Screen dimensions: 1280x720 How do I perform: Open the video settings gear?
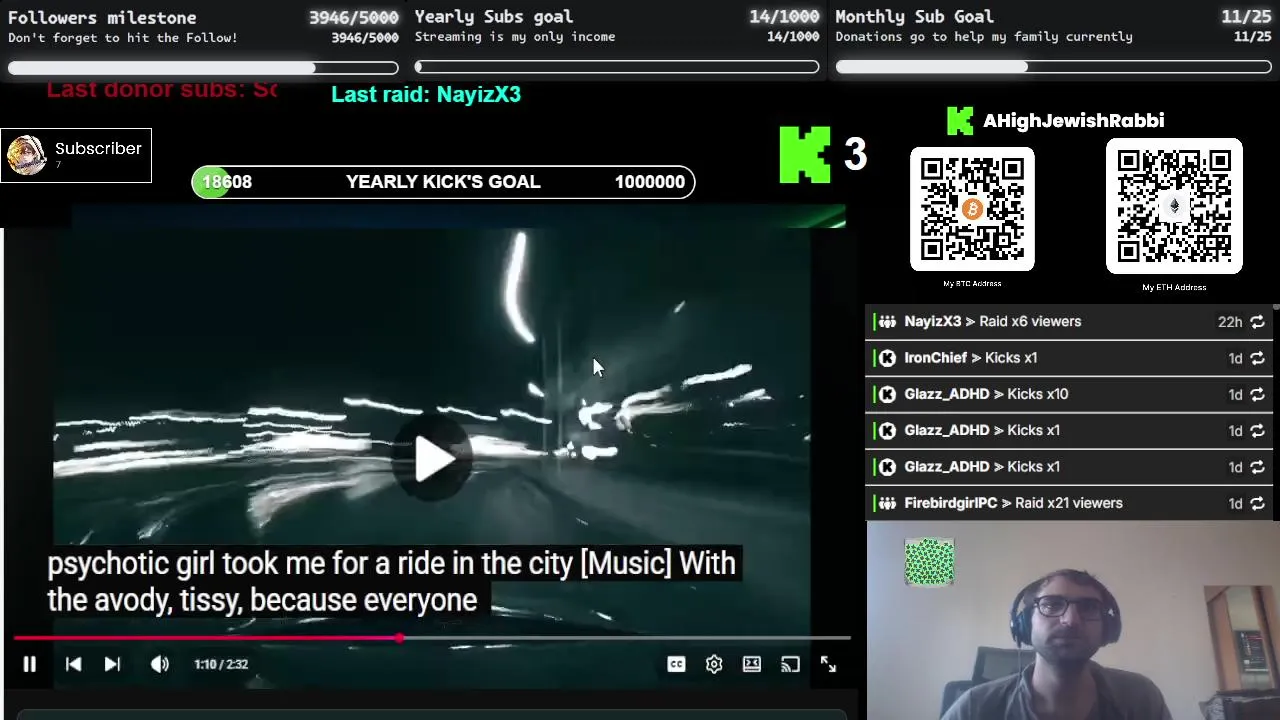(x=714, y=664)
